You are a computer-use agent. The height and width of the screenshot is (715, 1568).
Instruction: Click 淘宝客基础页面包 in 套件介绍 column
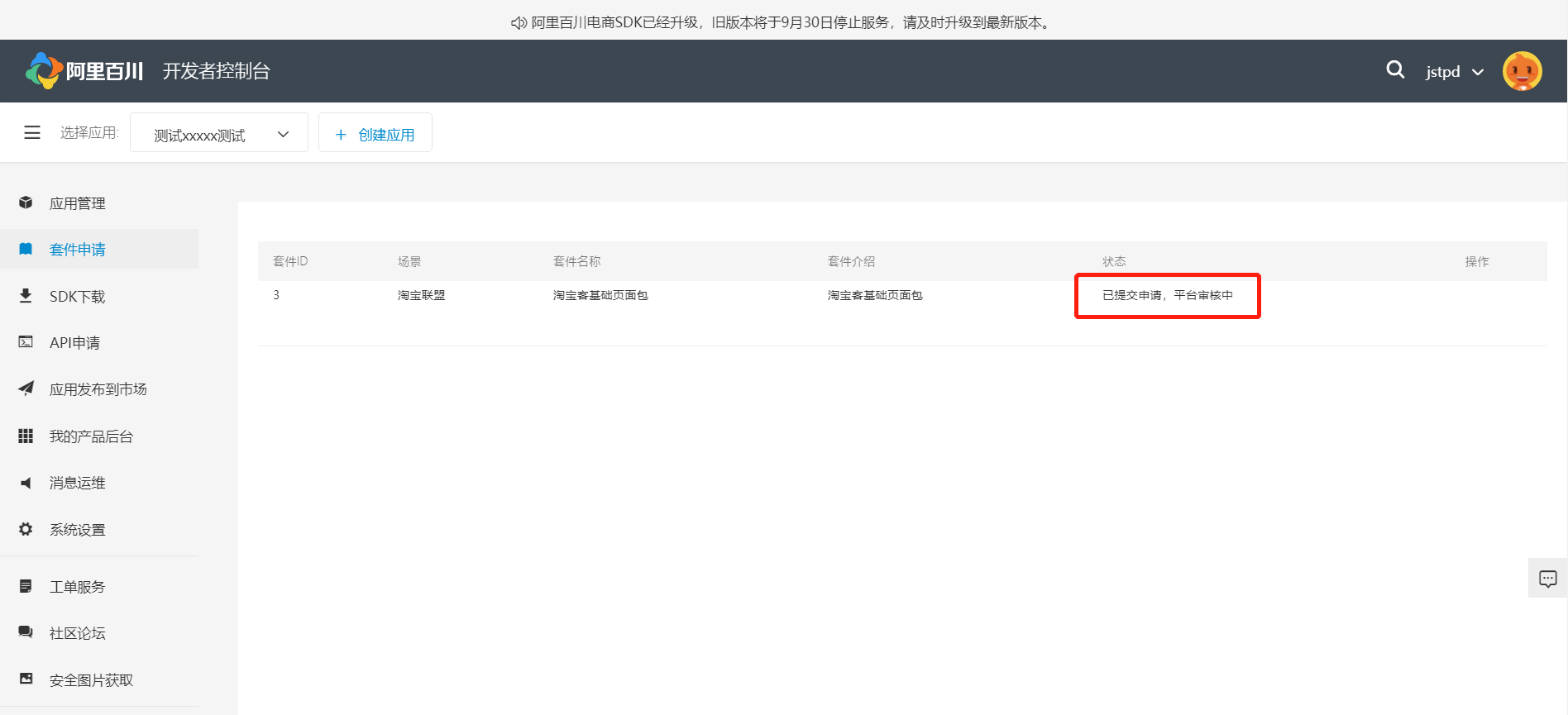pos(875,295)
